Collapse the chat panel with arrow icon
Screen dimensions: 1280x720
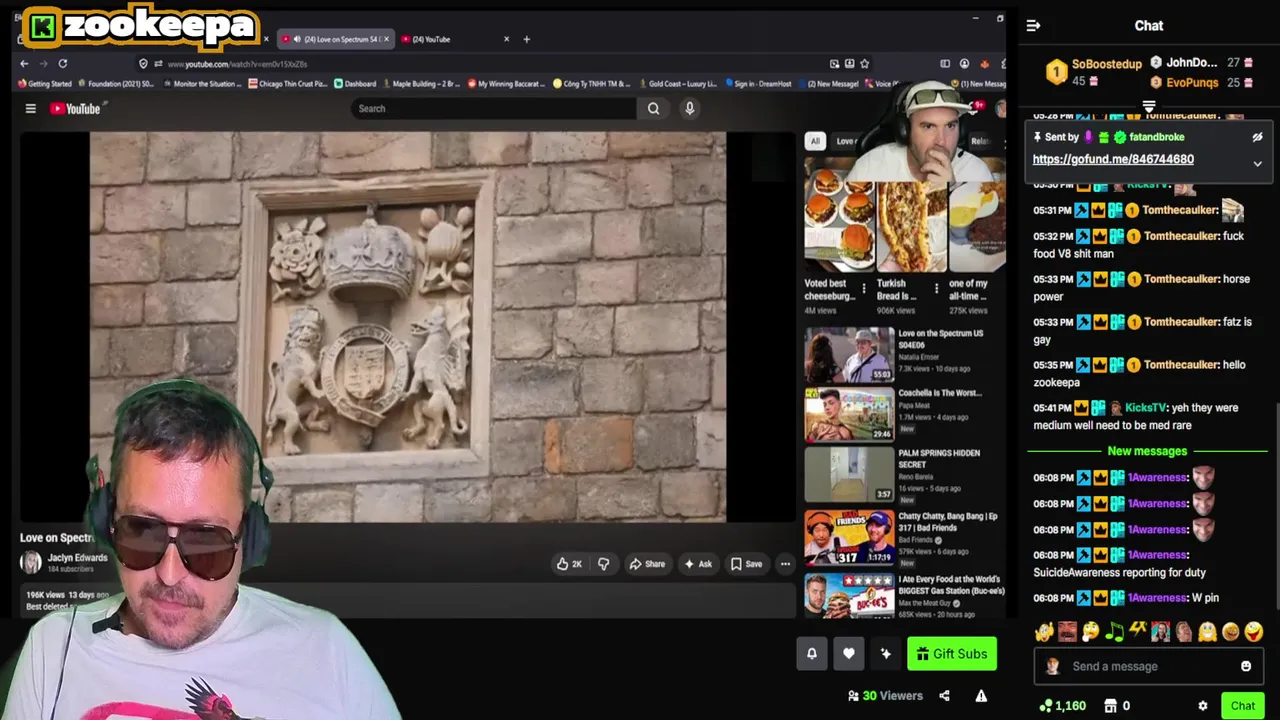pos(1033,26)
